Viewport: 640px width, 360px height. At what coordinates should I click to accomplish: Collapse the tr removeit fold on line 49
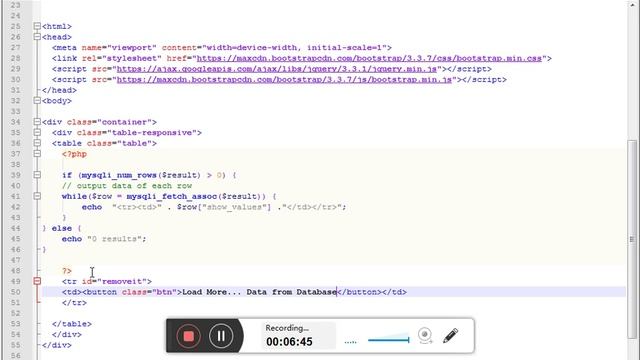click(37, 281)
